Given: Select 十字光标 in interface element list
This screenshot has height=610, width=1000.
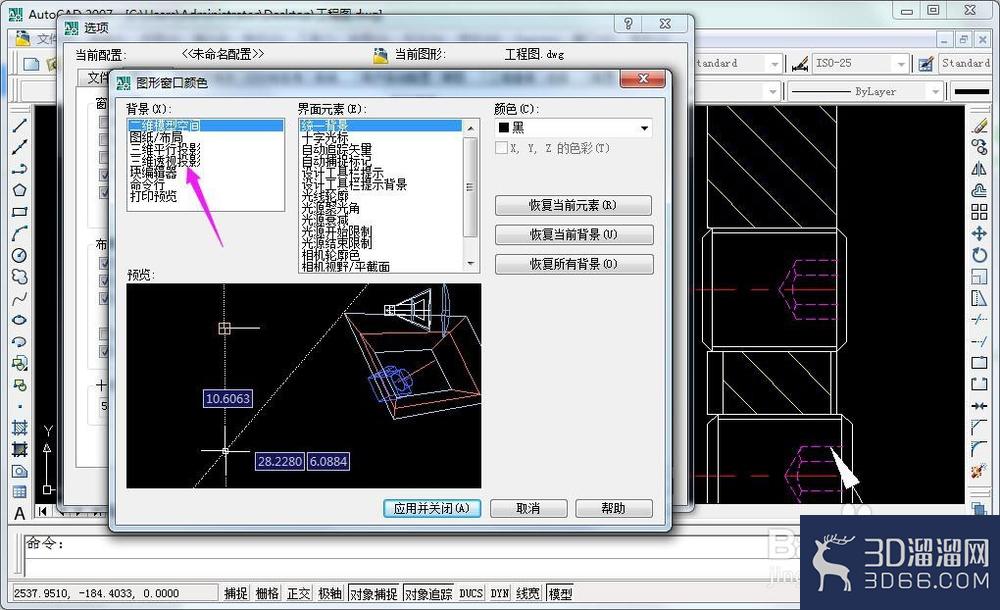Looking at the screenshot, I should 325,137.
